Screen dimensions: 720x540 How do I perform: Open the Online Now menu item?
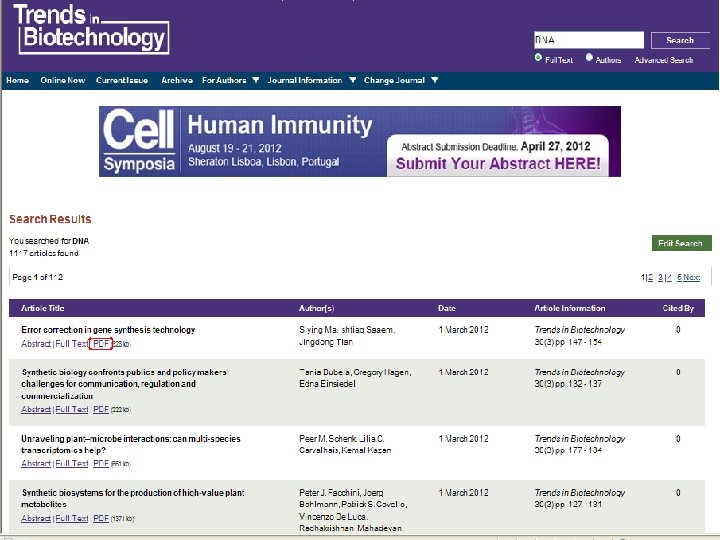pyautogui.click(x=62, y=80)
